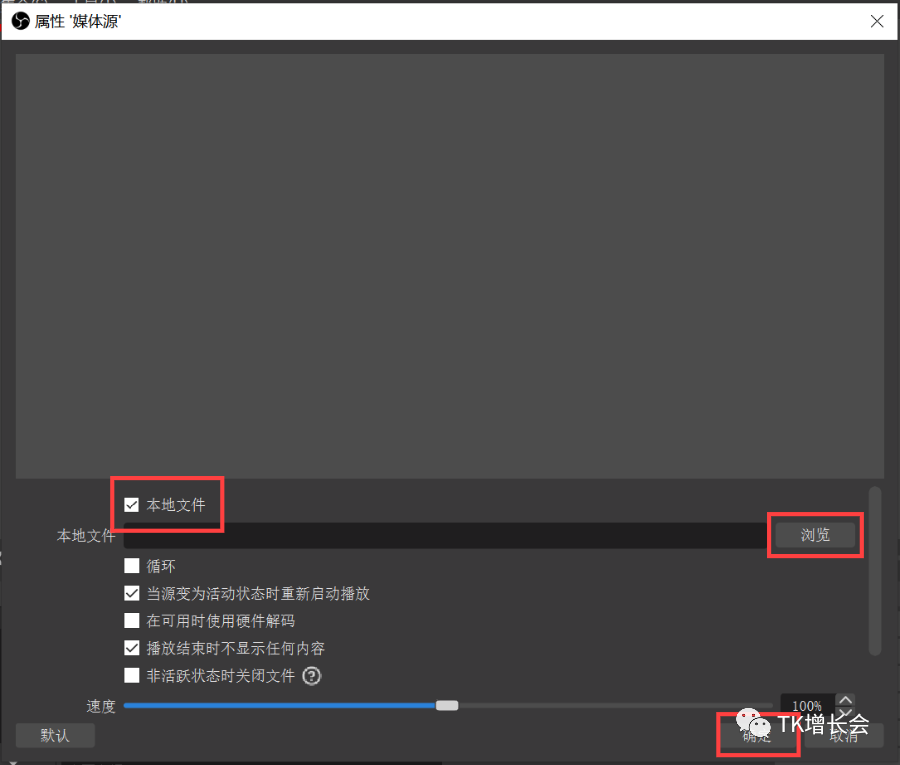
Task: Enable 在可用时使用硬件解码 hardware decoding
Action: pos(132,620)
